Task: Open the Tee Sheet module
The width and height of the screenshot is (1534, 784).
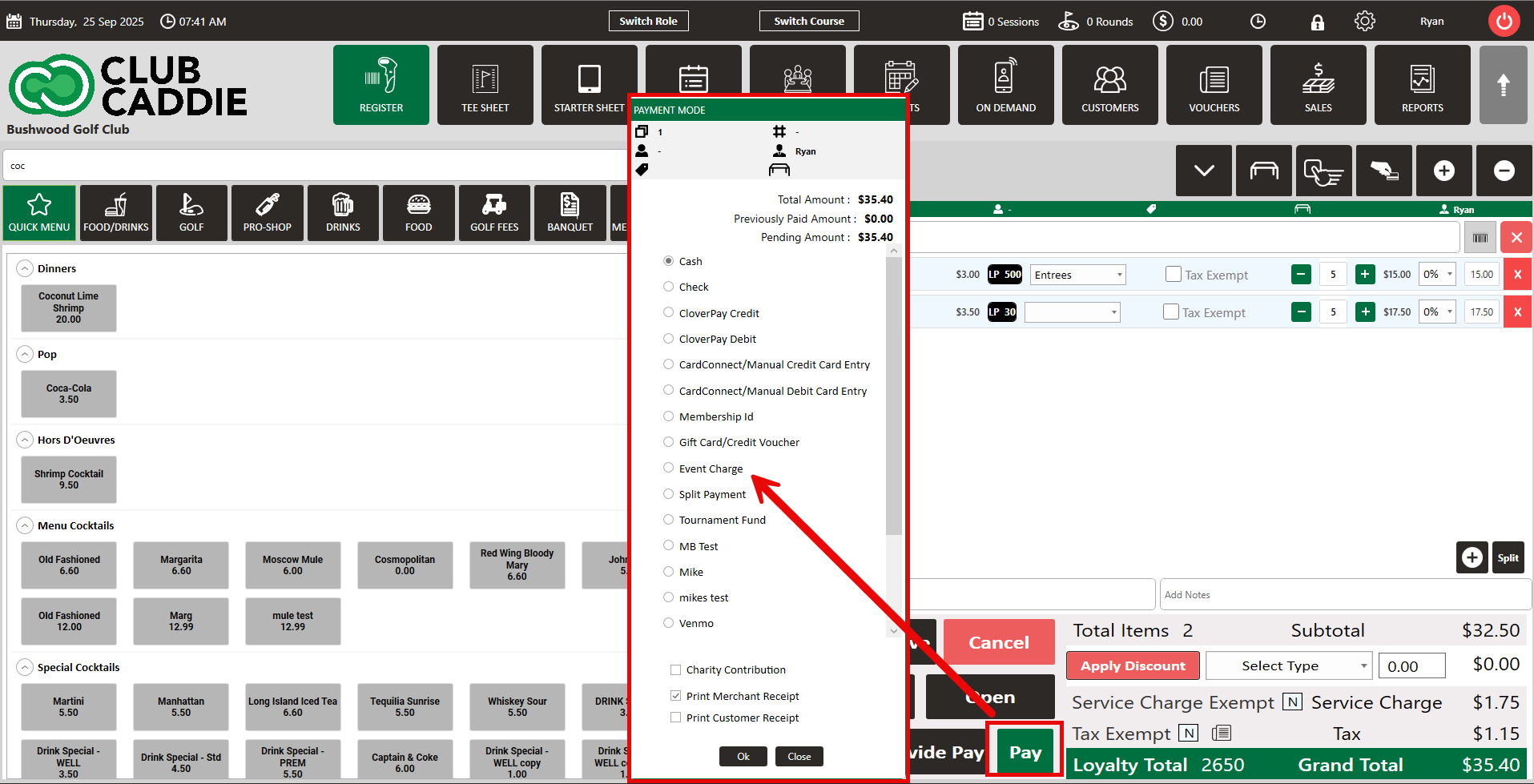Action: 485,85
